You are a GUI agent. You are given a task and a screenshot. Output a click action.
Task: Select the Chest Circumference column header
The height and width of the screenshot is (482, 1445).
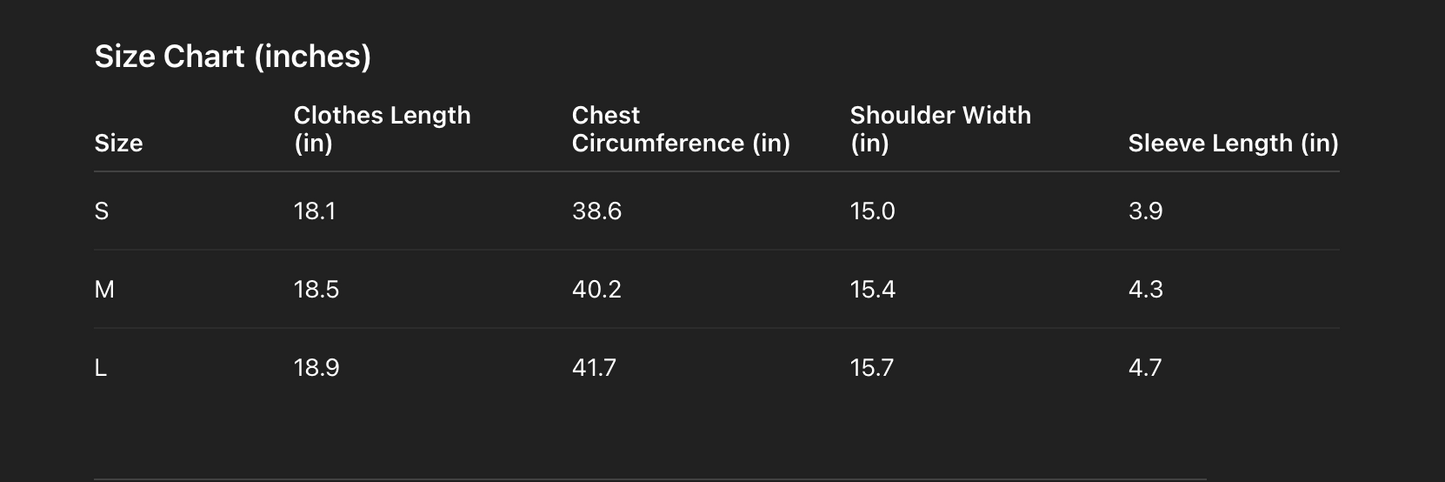point(680,129)
